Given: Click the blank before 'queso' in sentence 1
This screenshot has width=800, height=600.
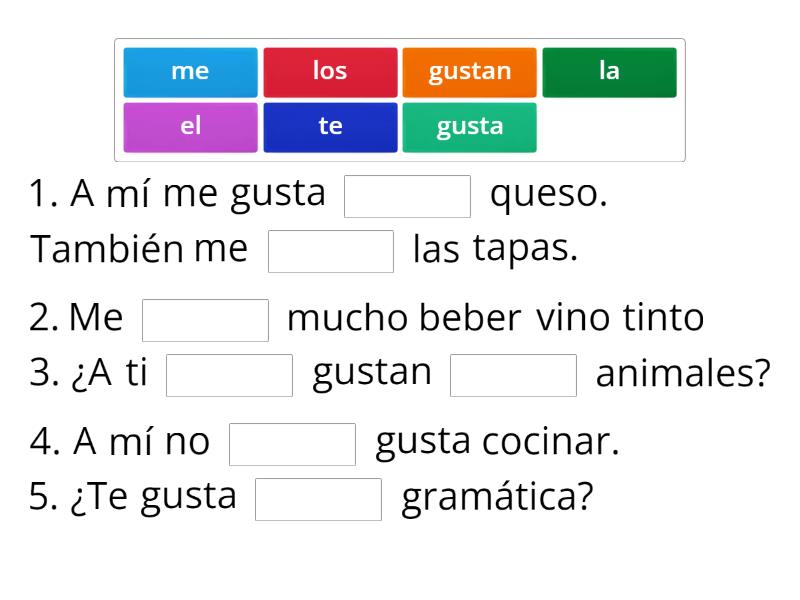Looking at the screenshot, I should point(408,196).
